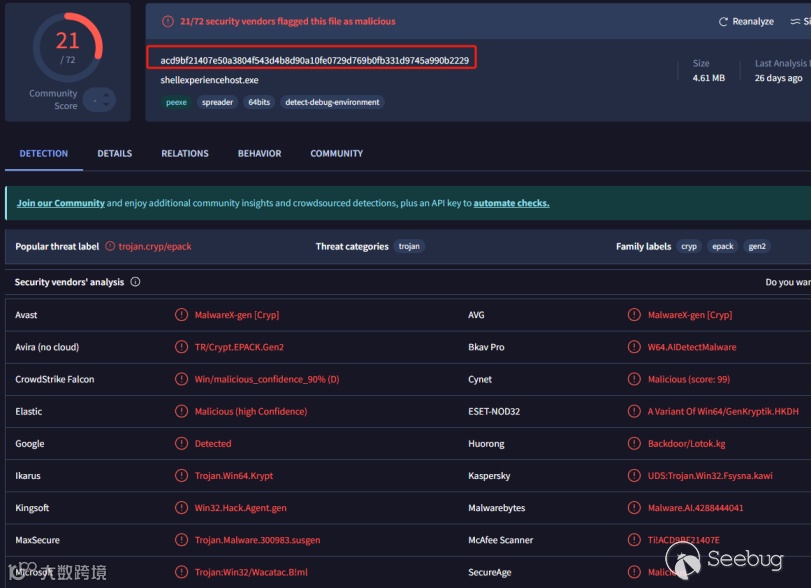Click the Malicious (score: 99) result
Image resolution: width=812 pixels, height=588 pixels.
coord(689,379)
